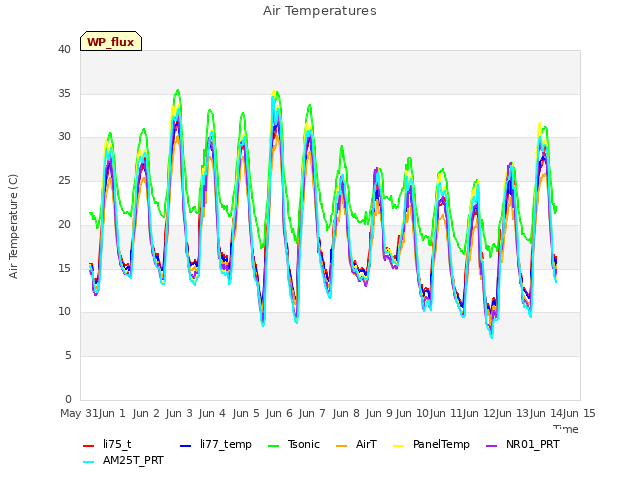640x480 pixels.
Task: Click the red li75_t legend swatch
Action: (89, 446)
